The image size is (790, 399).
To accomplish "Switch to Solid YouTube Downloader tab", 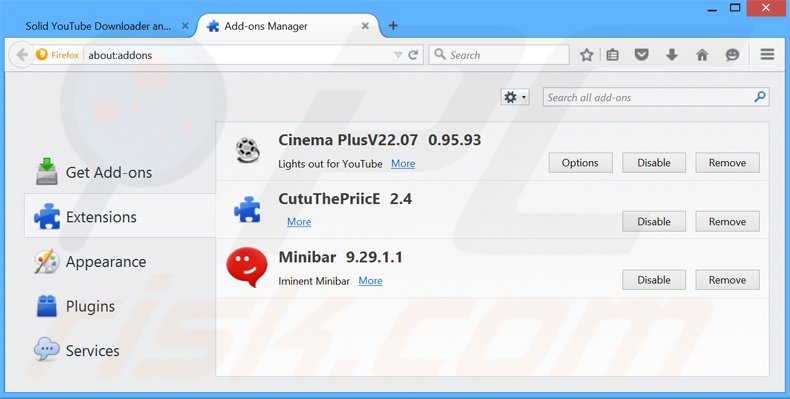I will point(98,26).
